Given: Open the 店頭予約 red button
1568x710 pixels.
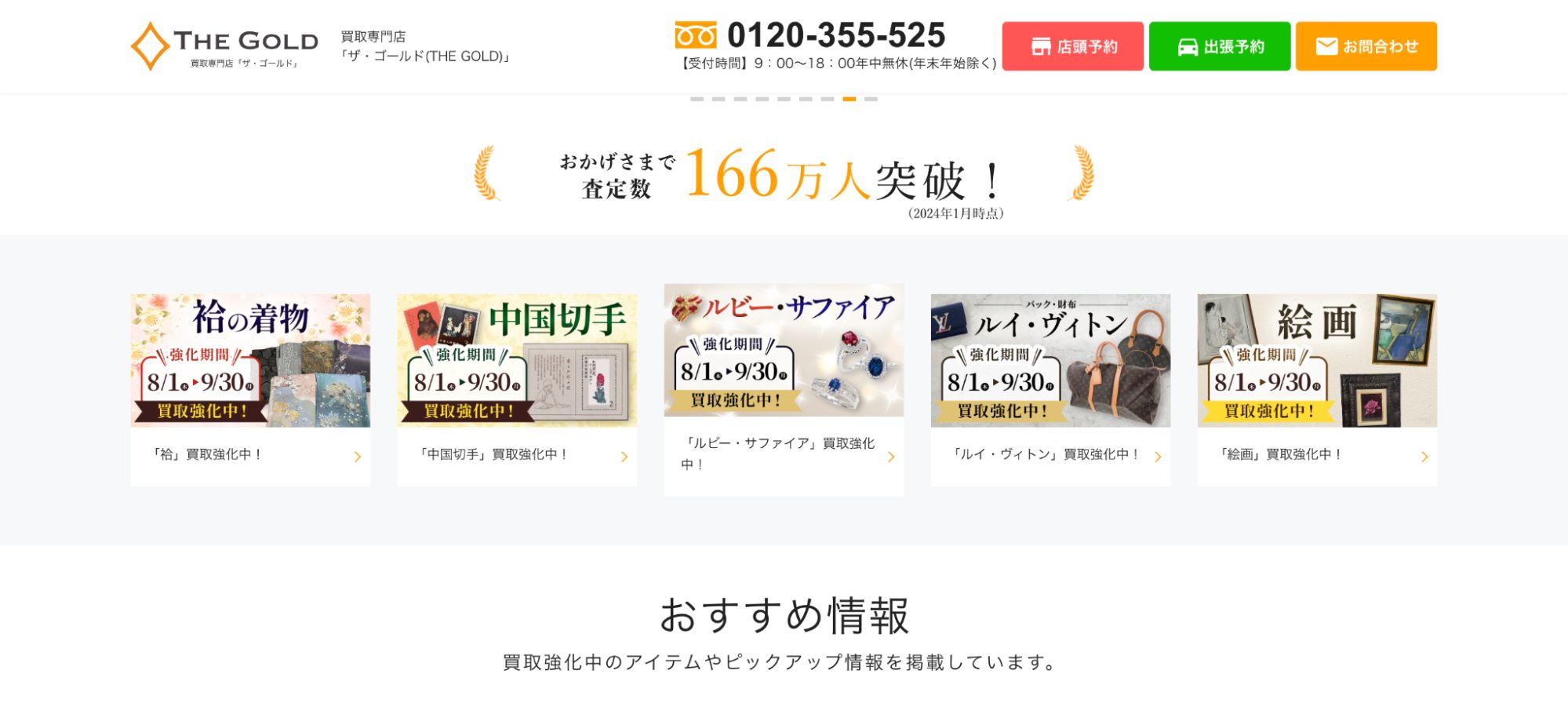Looking at the screenshot, I should click(x=1073, y=46).
